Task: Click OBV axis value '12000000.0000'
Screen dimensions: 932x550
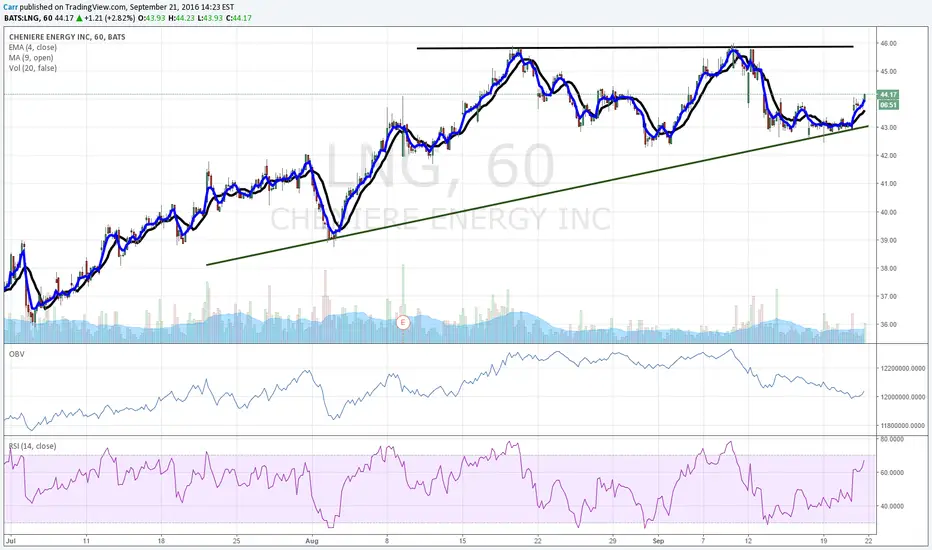Action: tap(904, 397)
